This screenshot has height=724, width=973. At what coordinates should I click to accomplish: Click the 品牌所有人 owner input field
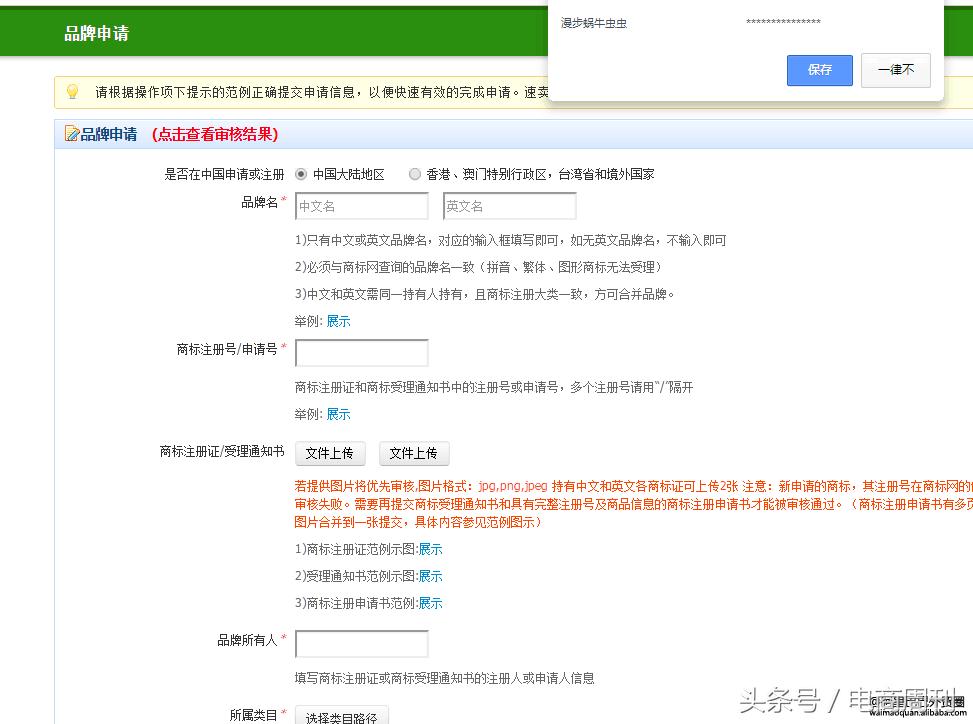pyautogui.click(x=361, y=643)
